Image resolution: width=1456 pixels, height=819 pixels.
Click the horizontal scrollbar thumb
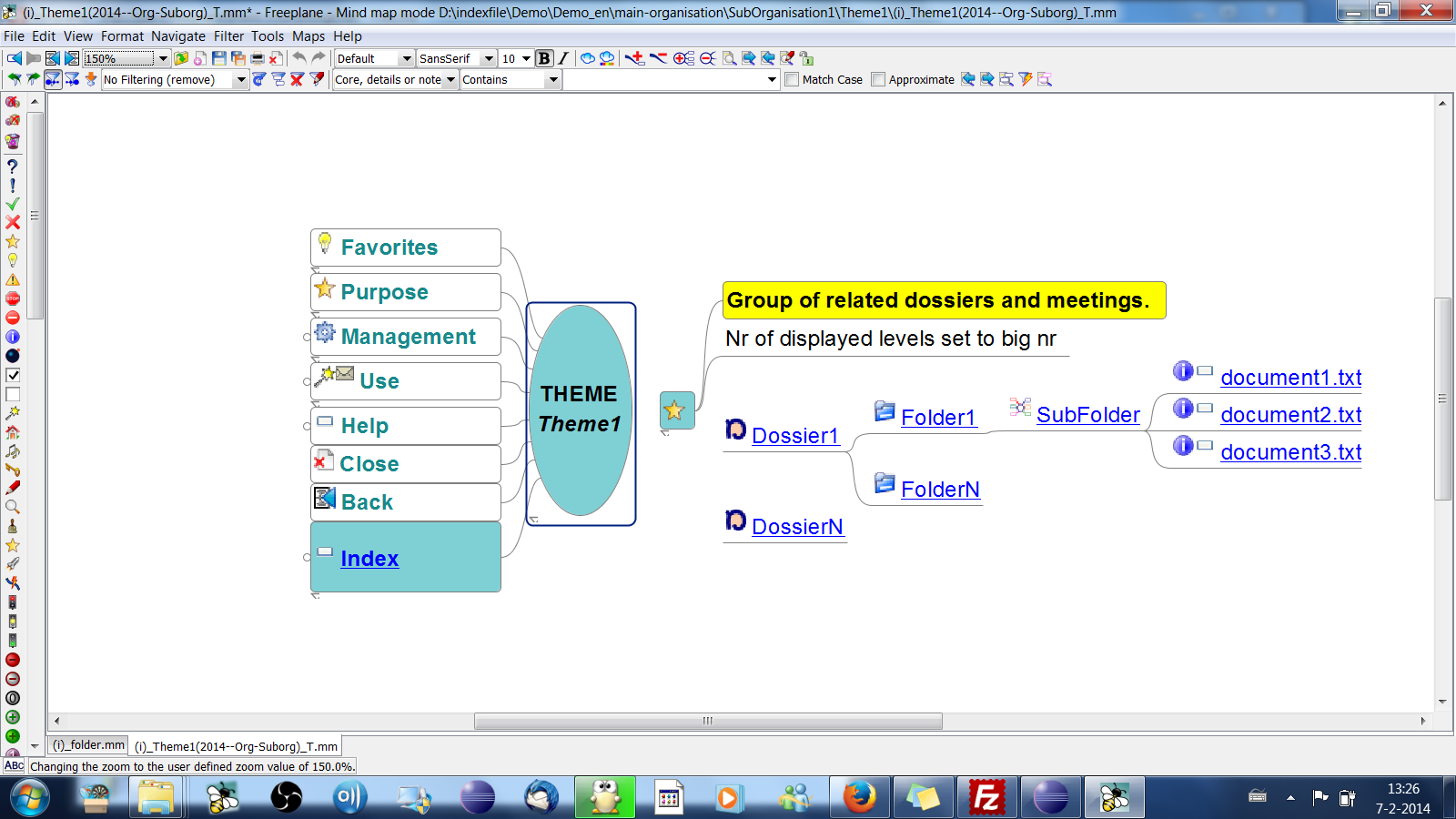tap(707, 721)
